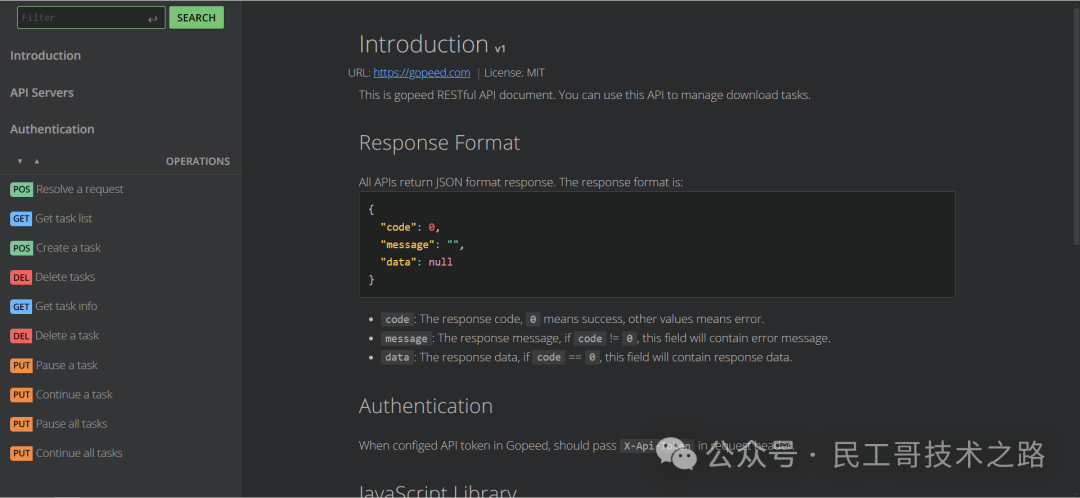Click the Authentication heading in main content

click(426, 406)
